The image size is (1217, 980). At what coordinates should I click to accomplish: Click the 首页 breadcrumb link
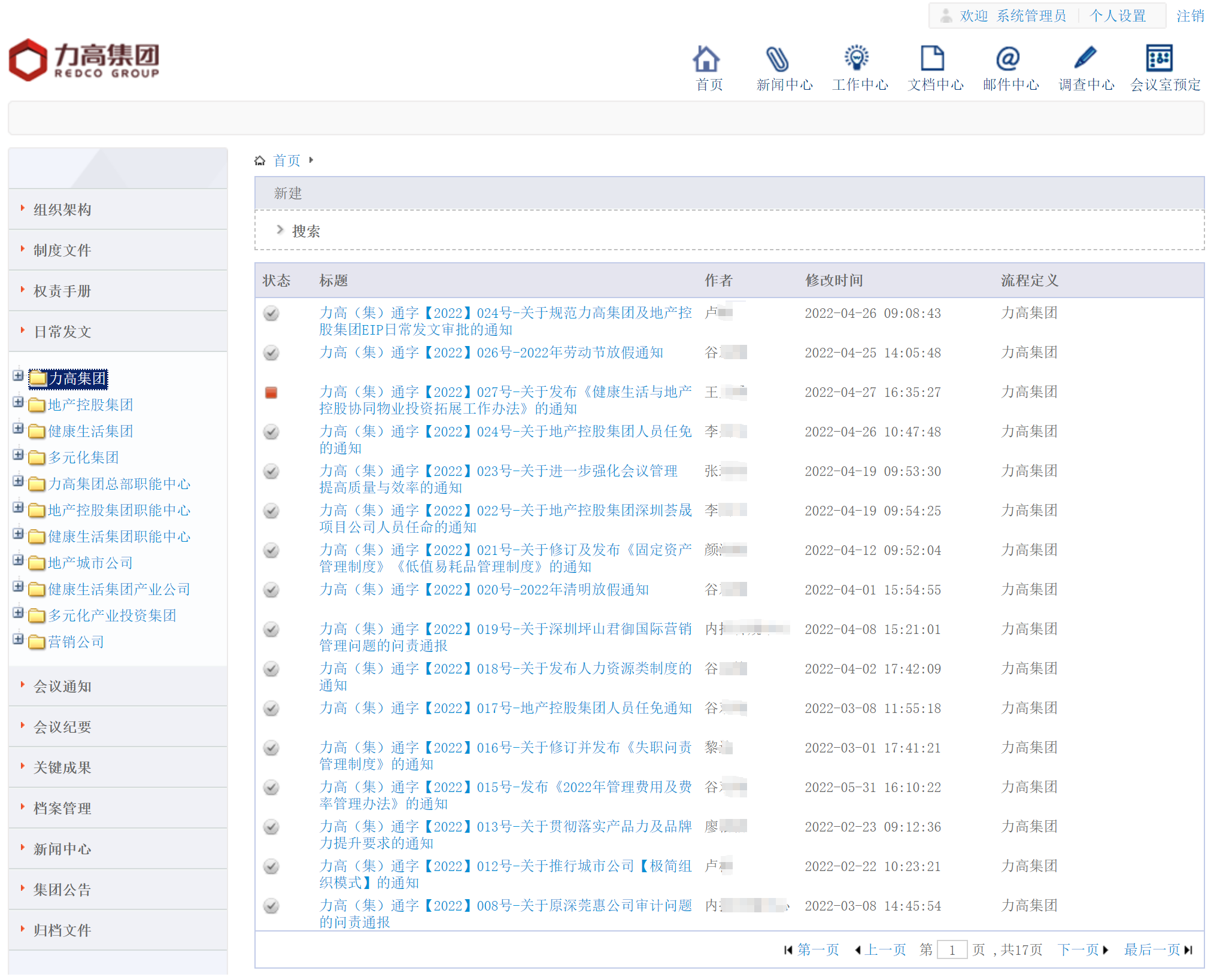(287, 160)
